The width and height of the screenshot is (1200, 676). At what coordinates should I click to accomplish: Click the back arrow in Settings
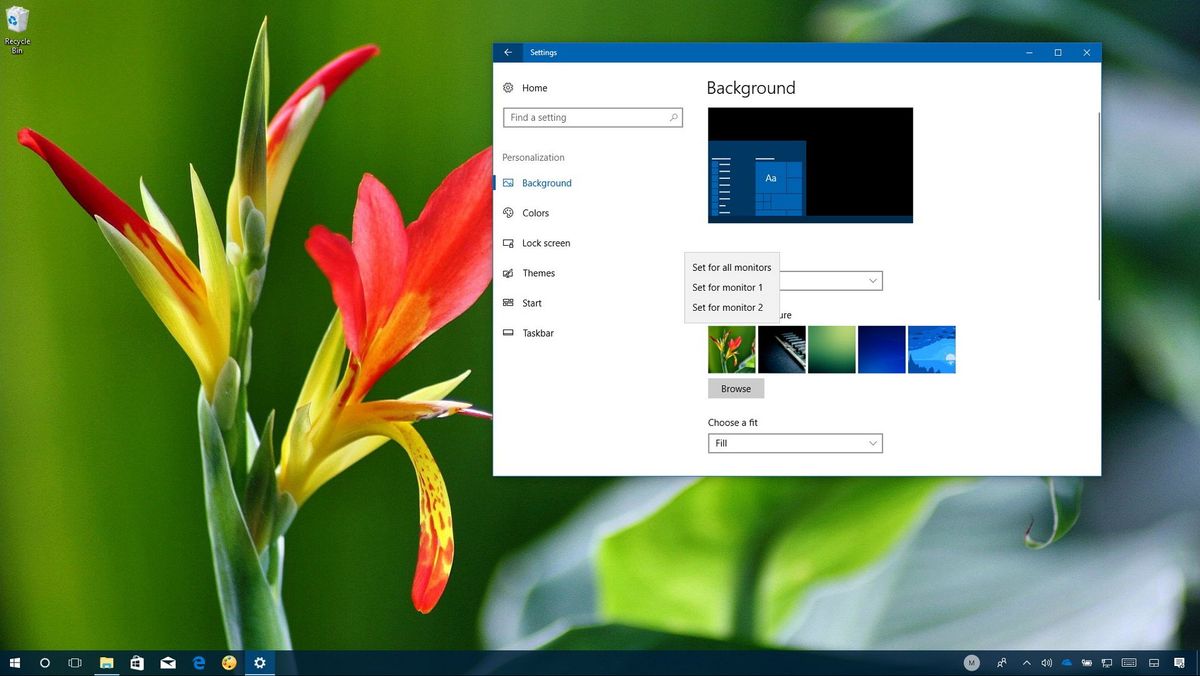508,52
